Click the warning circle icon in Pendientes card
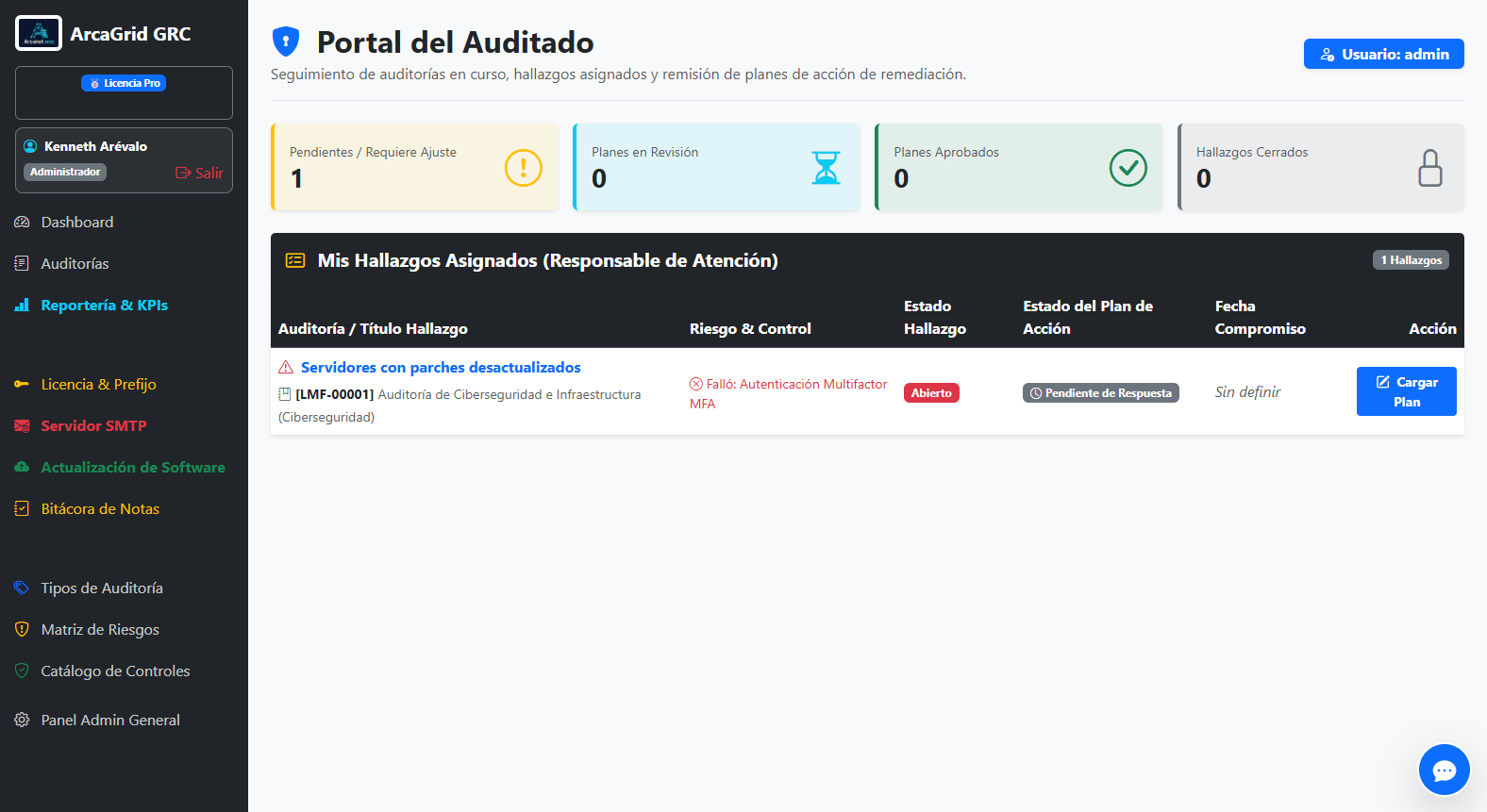Image resolution: width=1487 pixels, height=812 pixels. pyautogui.click(x=524, y=168)
